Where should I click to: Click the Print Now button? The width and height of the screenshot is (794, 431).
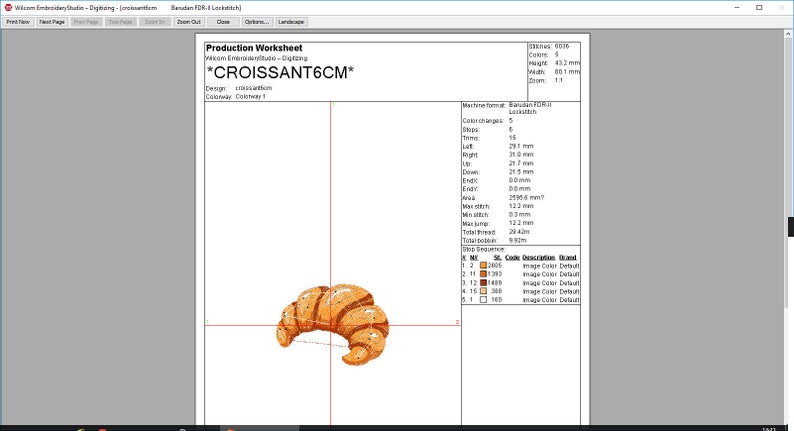pyautogui.click(x=18, y=22)
